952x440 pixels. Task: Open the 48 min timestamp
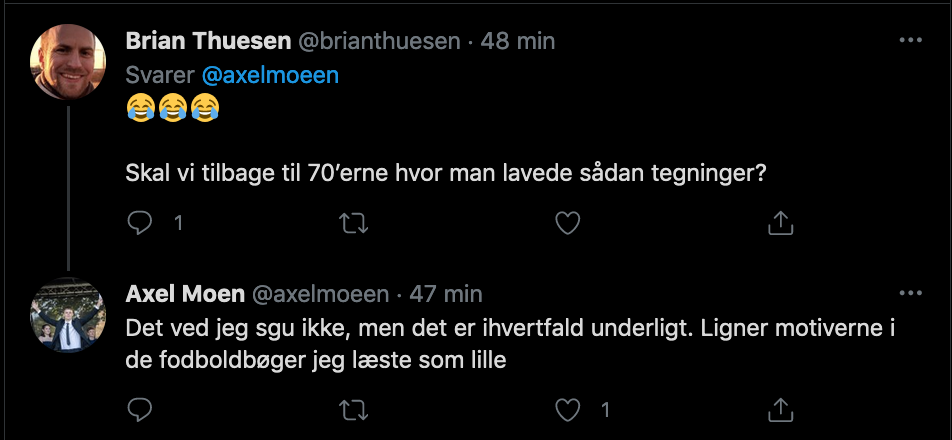pos(517,42)
